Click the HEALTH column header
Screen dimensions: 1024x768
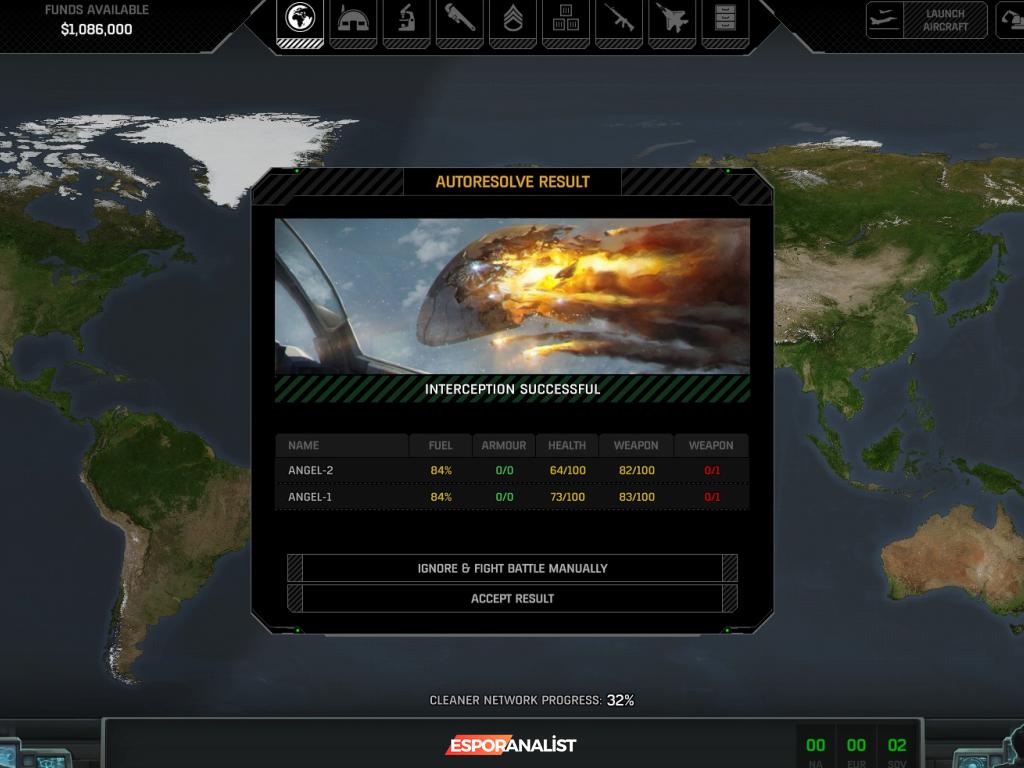[567, 445]
